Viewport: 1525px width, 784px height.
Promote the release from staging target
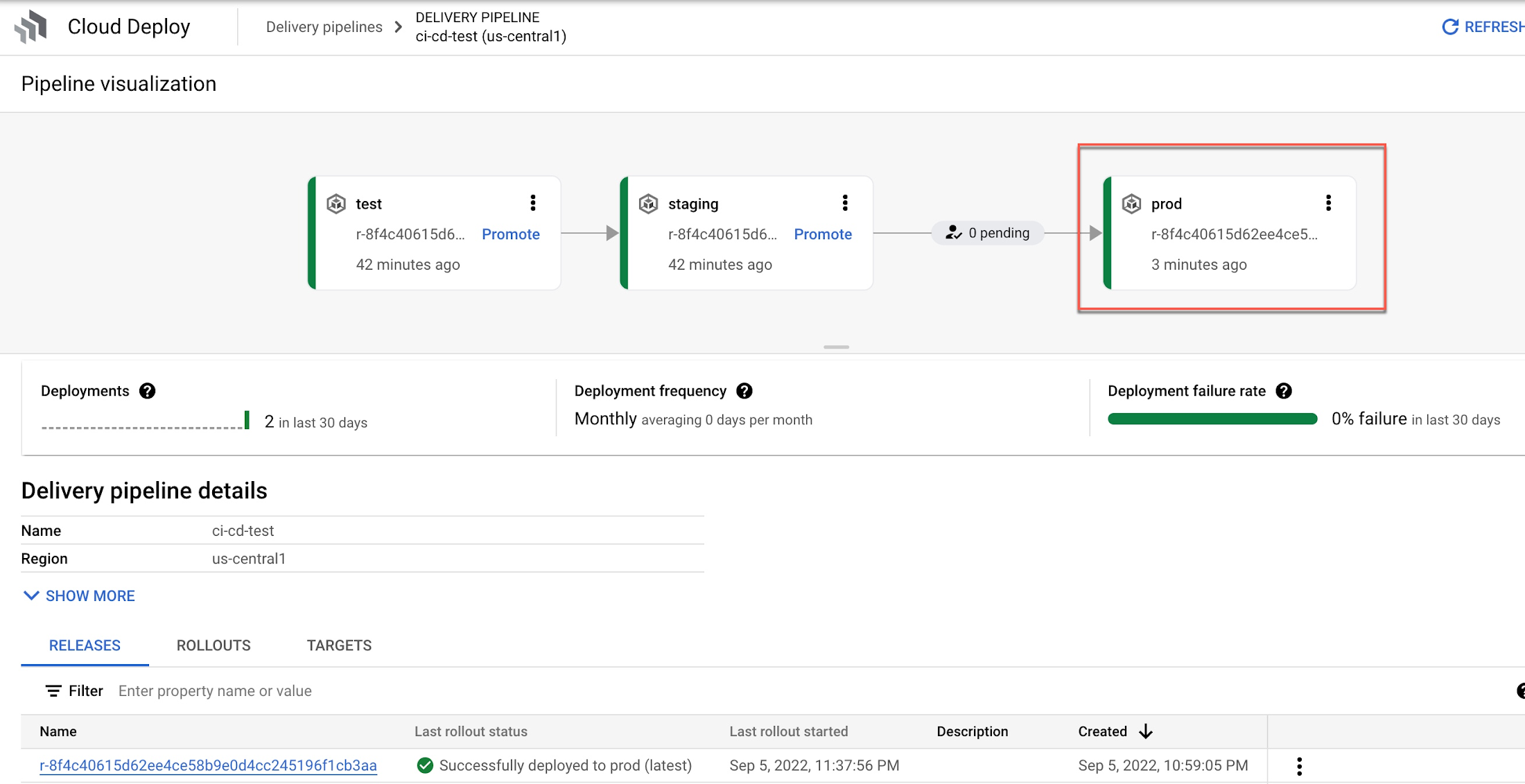[823, 234]
